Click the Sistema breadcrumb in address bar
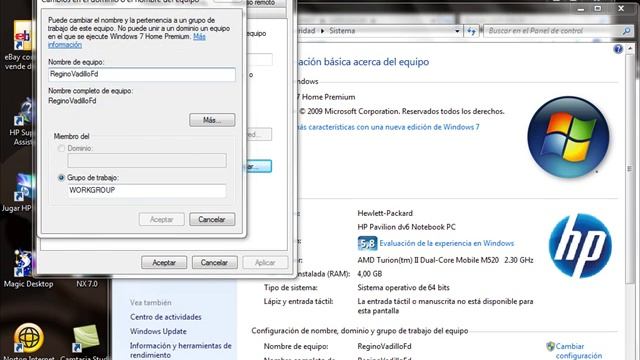 (342, 31)
